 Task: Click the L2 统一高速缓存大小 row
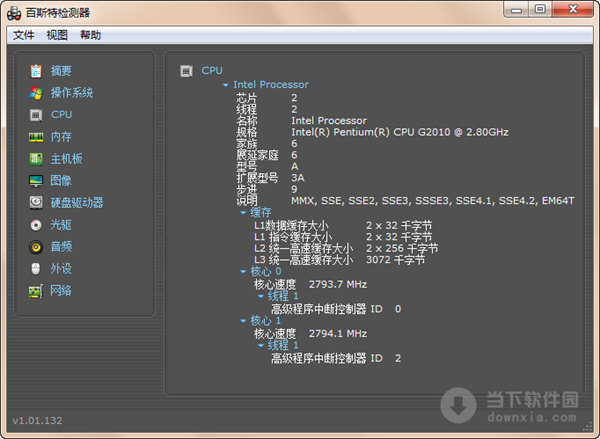point(346,249)
